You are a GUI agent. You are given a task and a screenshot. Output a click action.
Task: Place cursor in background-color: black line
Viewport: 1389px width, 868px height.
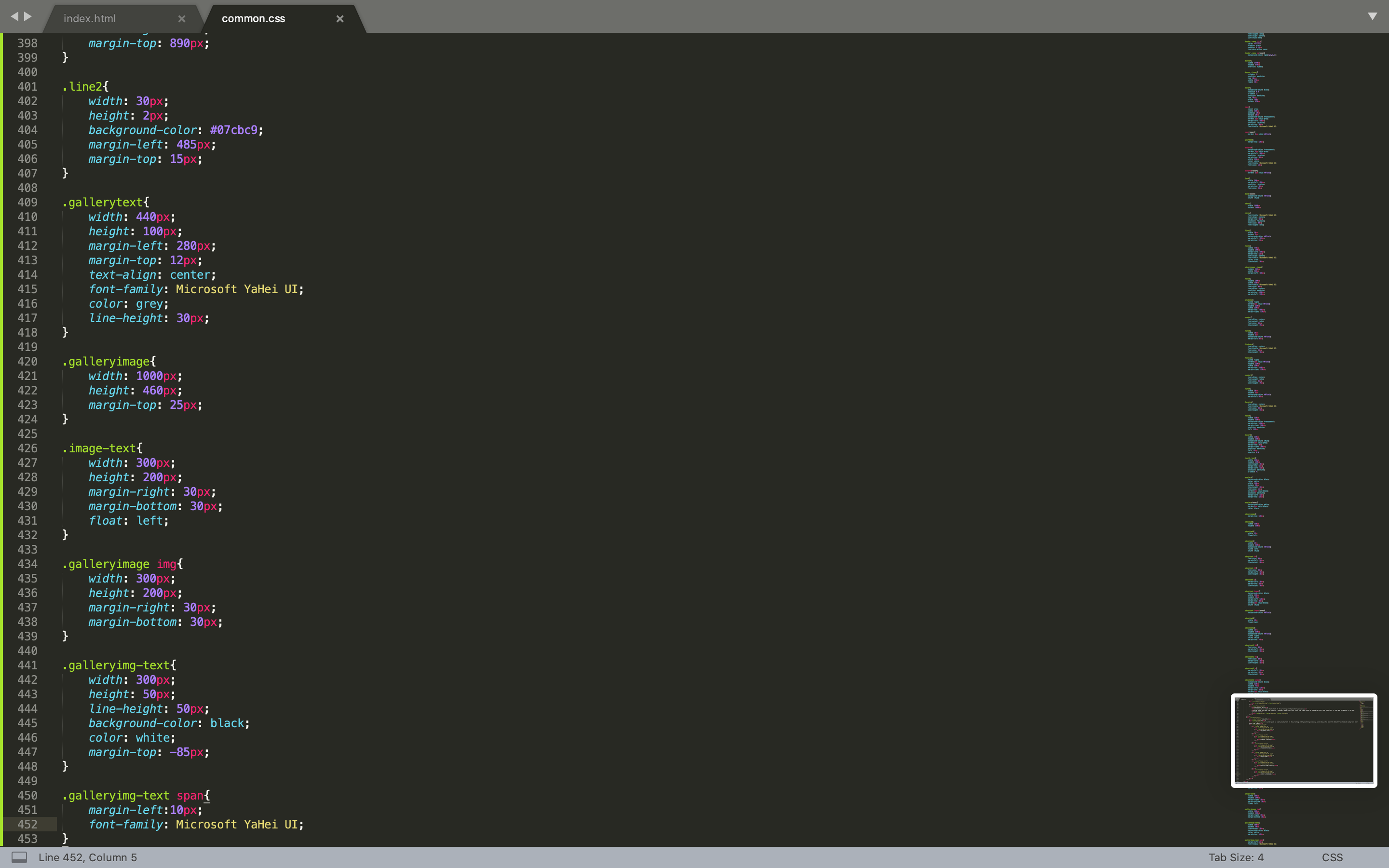169,723
